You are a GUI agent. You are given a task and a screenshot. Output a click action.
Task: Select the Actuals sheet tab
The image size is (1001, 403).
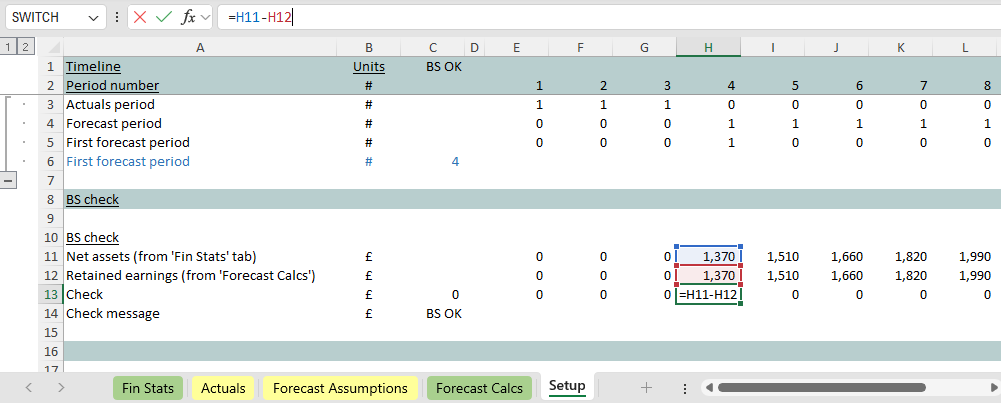223,388
